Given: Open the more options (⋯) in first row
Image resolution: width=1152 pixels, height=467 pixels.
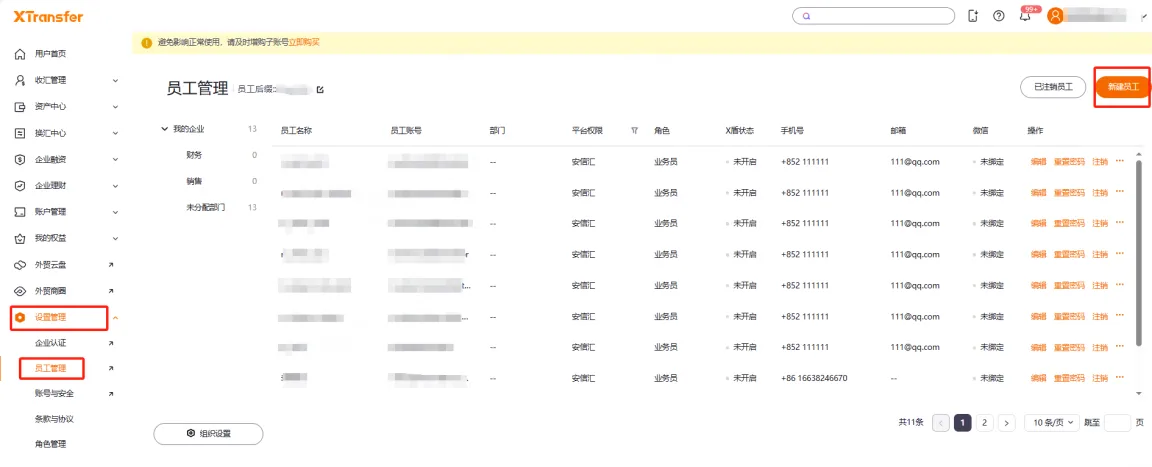Looking at the screenshot, I should pyautogui.click(x=1120, y=161).
